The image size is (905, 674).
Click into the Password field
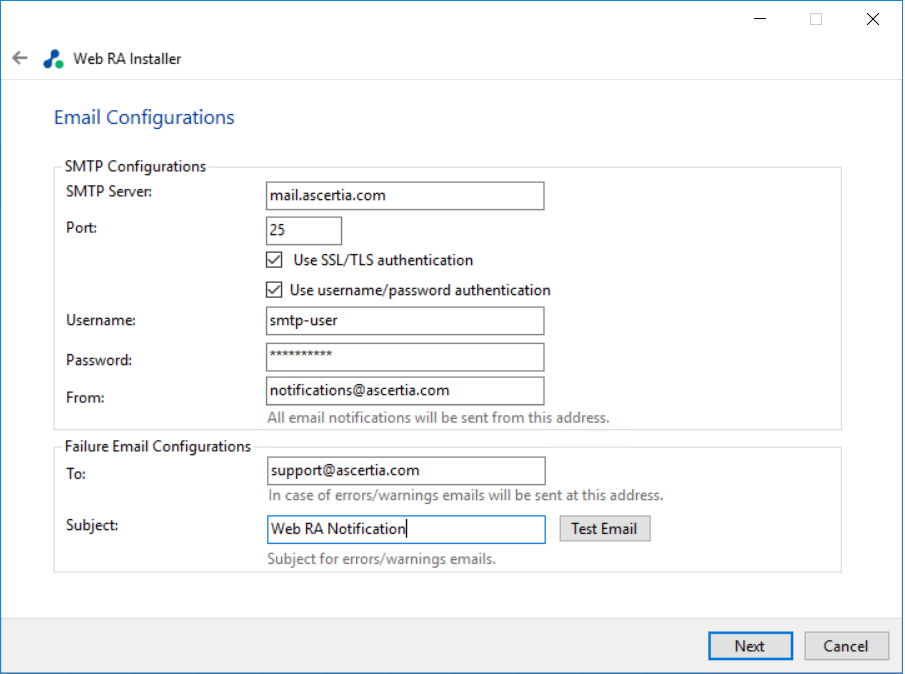click(x=405, y=357)
